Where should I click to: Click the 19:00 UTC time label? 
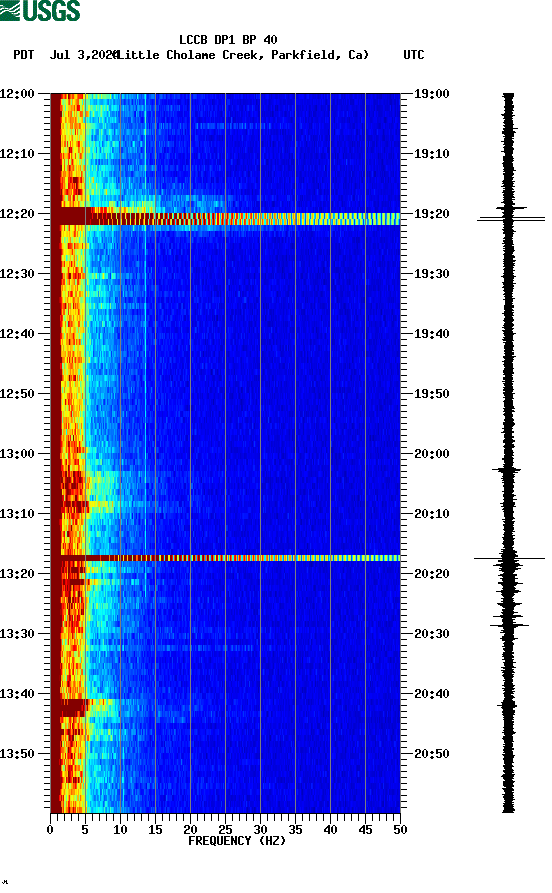tap(432, 93)
